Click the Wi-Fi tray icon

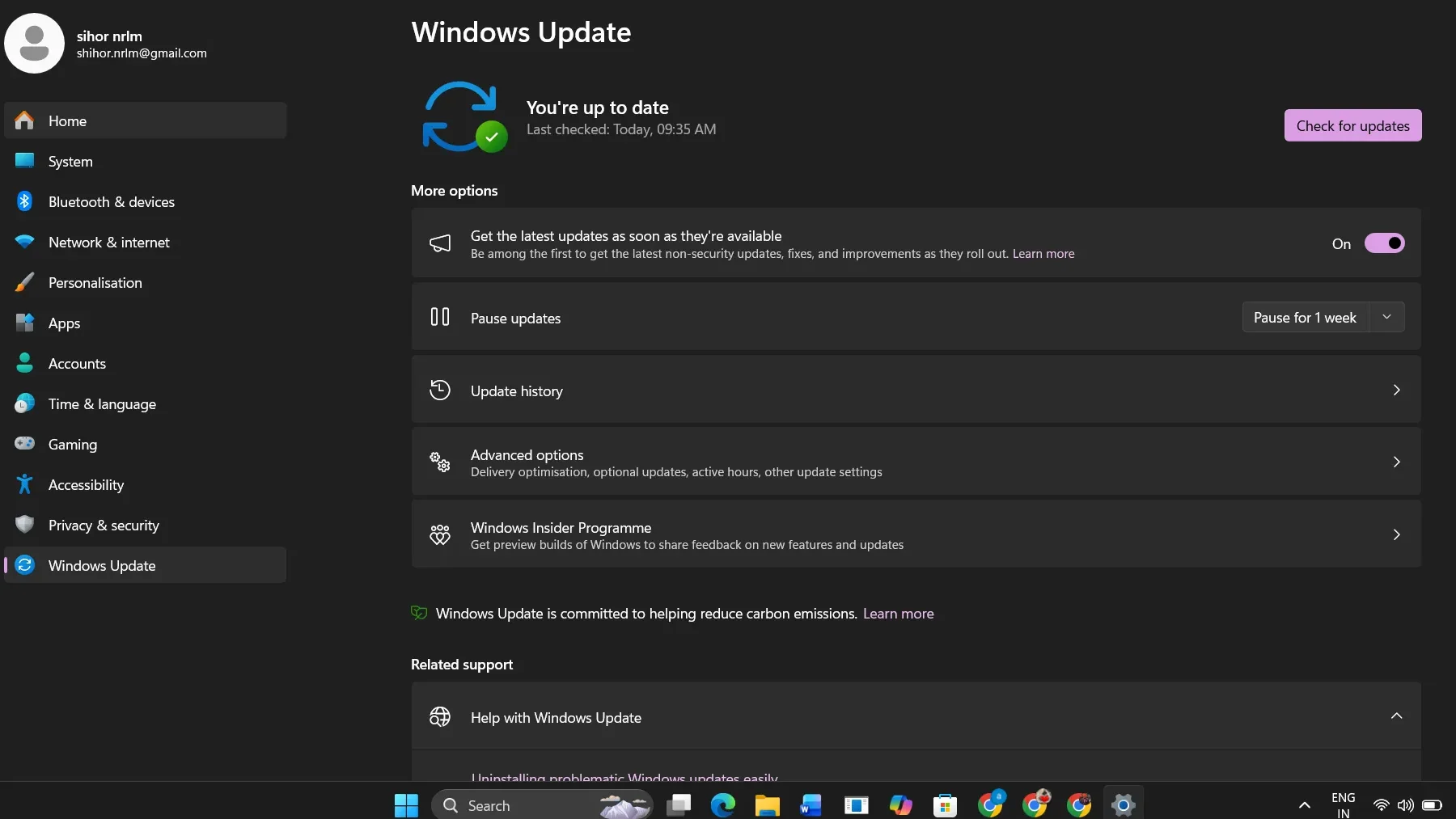(x=1382, y=805)
